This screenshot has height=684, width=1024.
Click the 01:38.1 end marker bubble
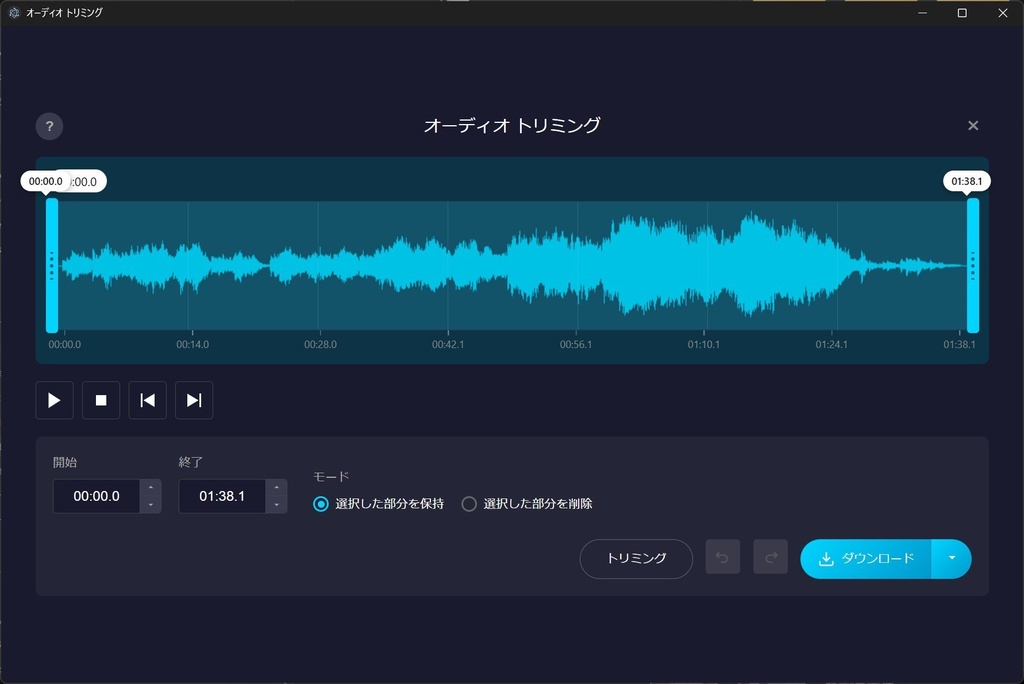point(967,181)
